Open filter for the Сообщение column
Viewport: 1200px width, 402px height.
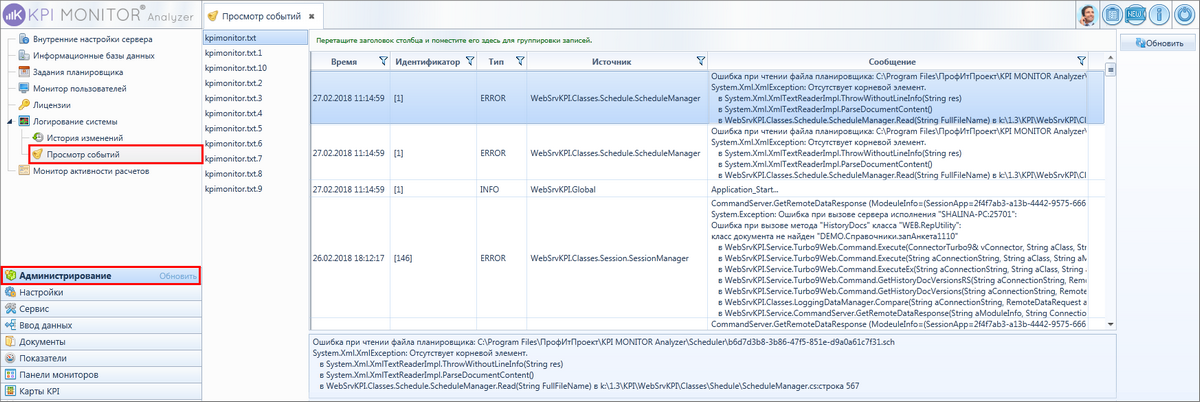tap(1080, 61)
